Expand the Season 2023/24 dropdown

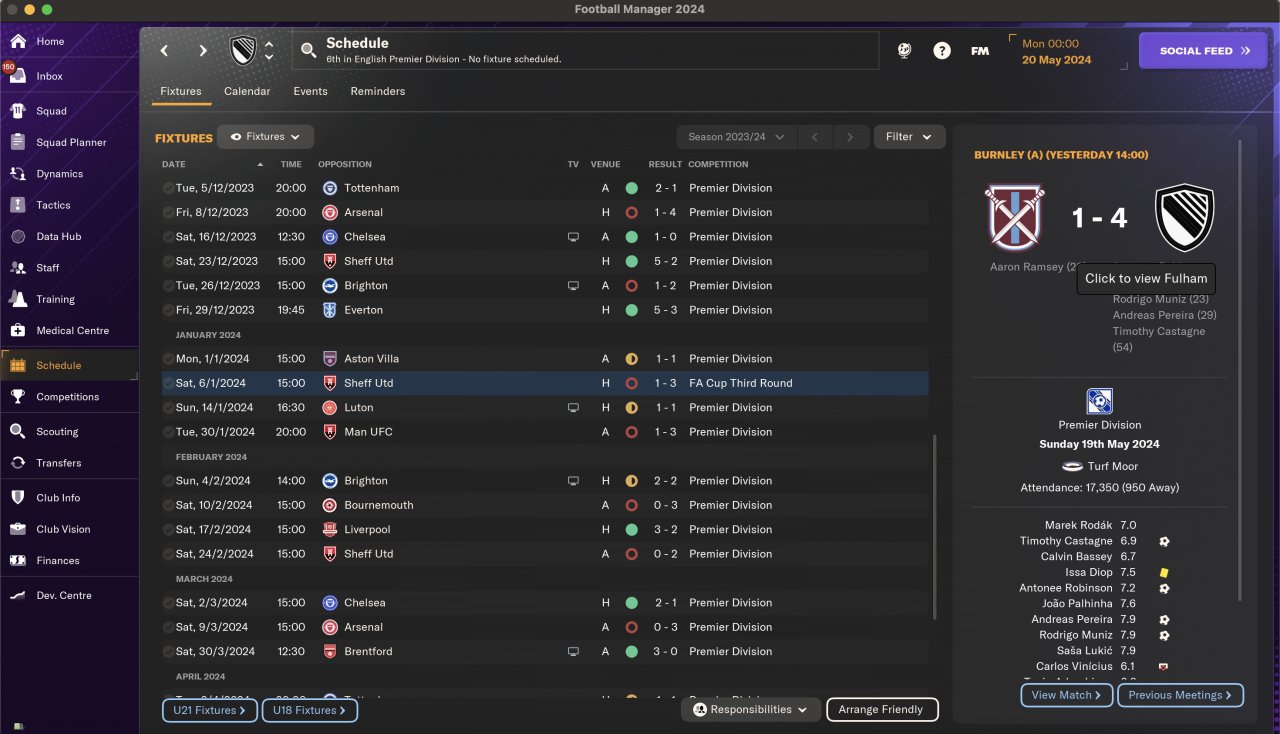736,137
